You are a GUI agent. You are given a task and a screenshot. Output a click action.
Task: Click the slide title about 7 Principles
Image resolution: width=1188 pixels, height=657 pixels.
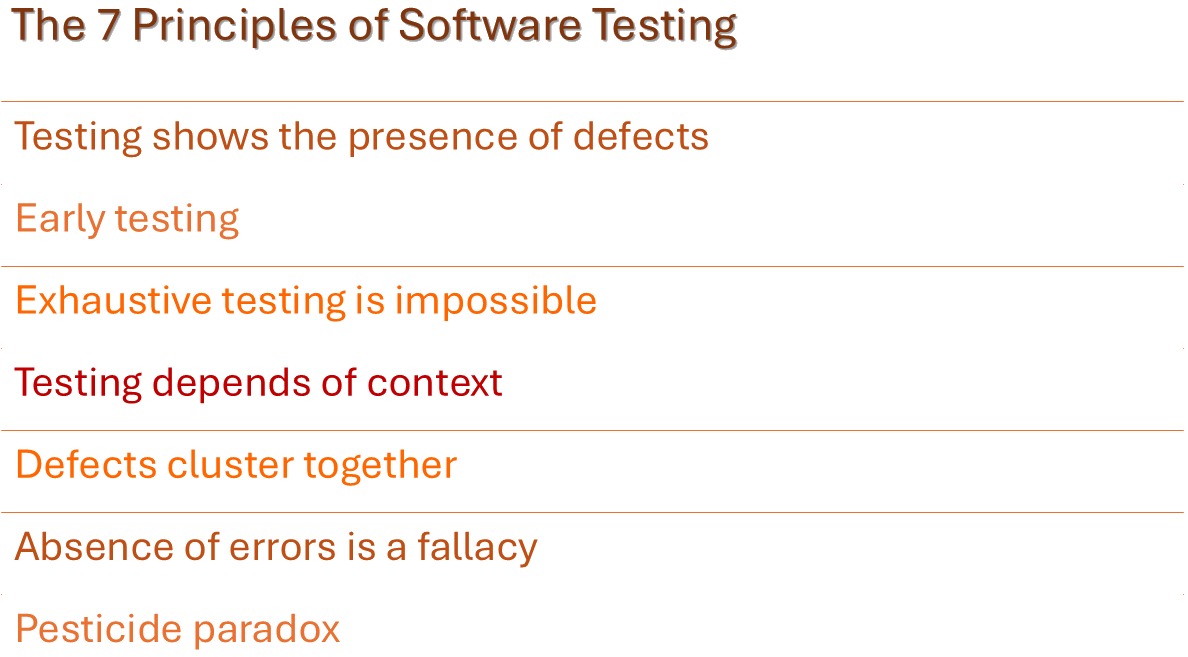tap(375, 26)
